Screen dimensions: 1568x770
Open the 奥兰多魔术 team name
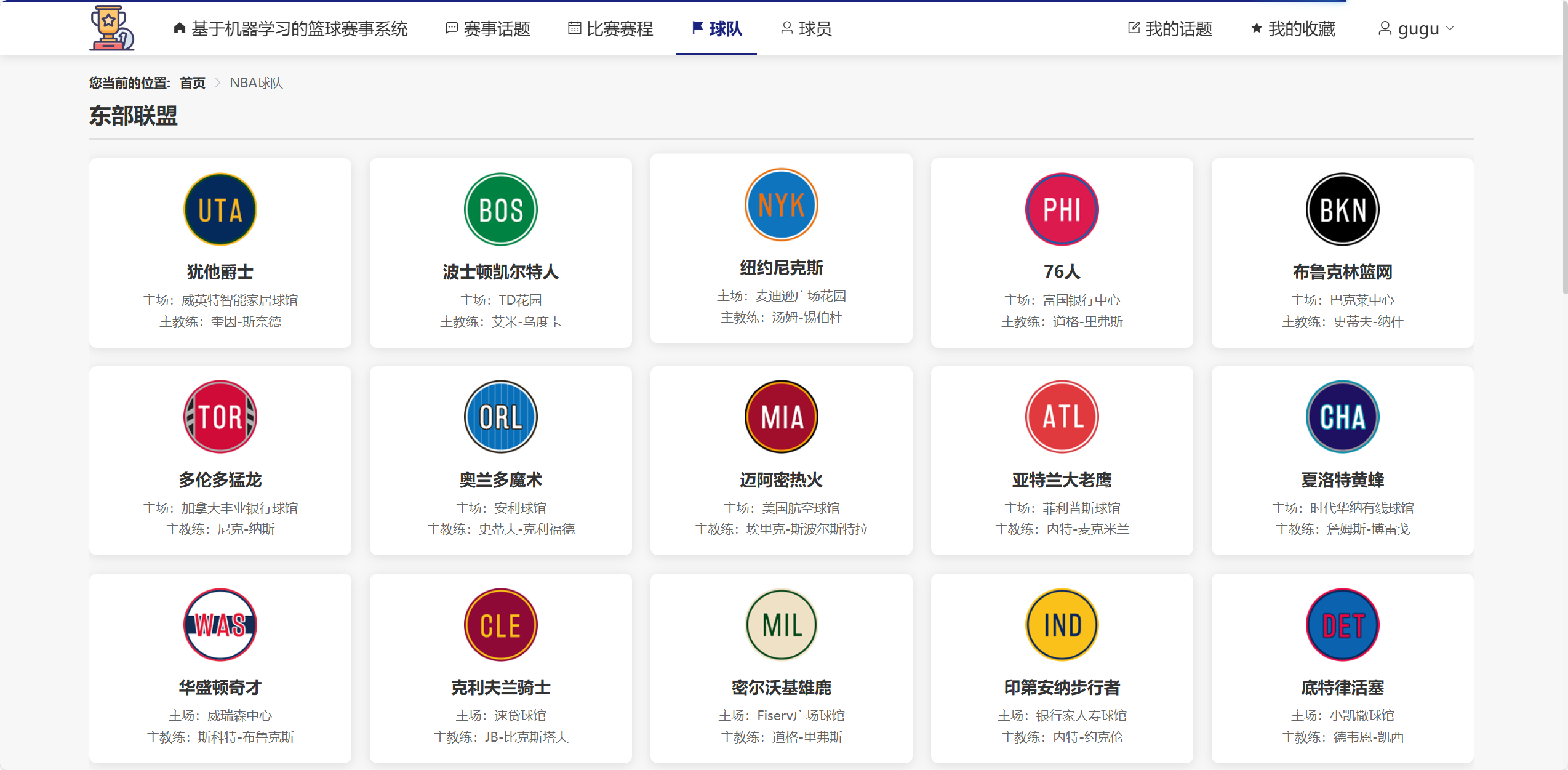coord(501,479)
